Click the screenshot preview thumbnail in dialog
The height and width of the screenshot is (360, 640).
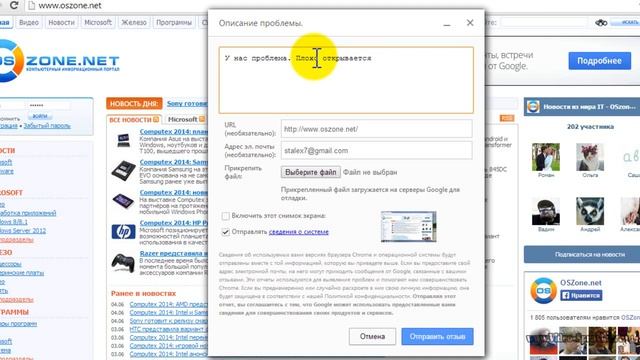pyautogui.click(x=408, y=227)
